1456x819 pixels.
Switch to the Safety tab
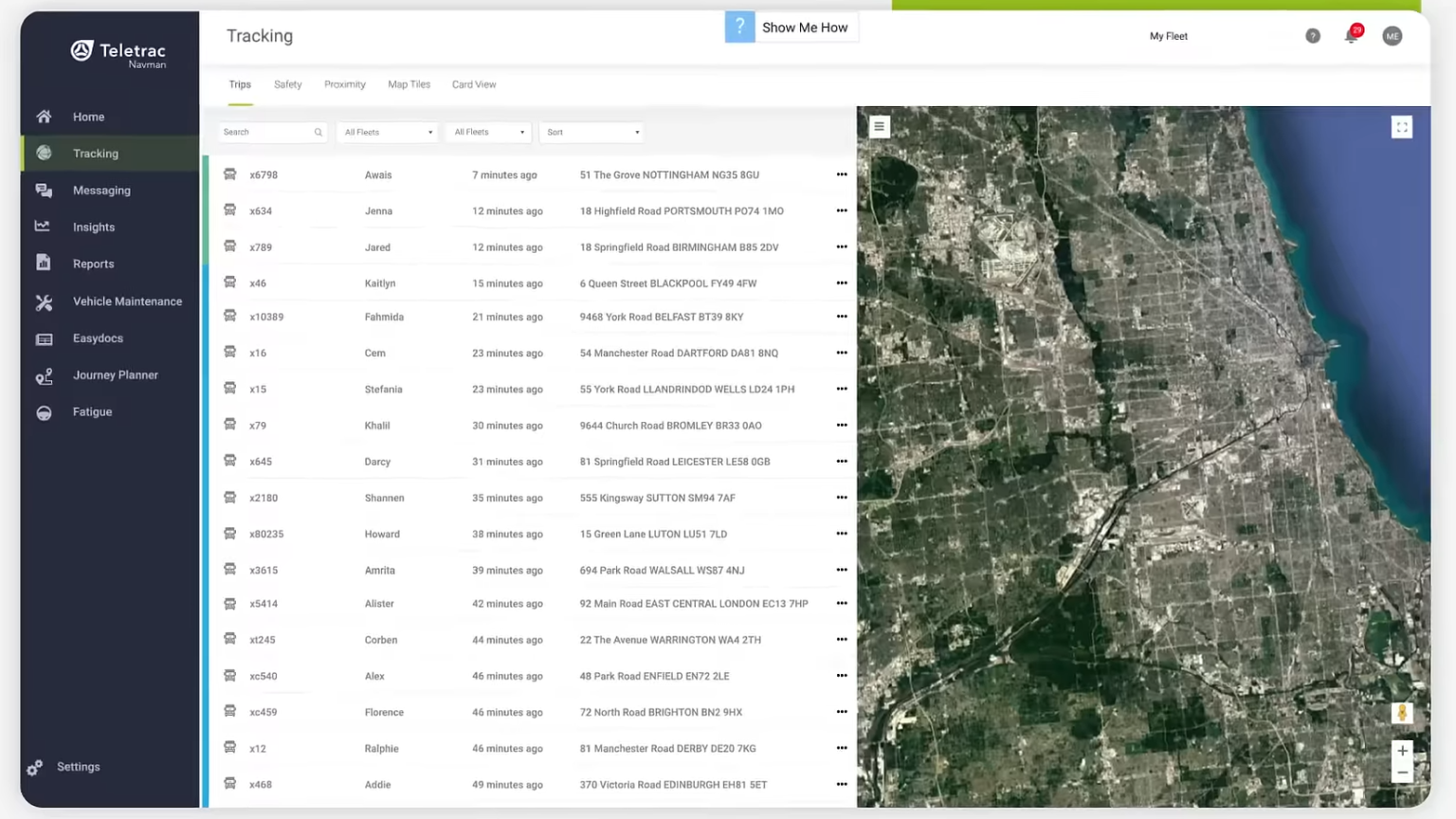(287, 84)
